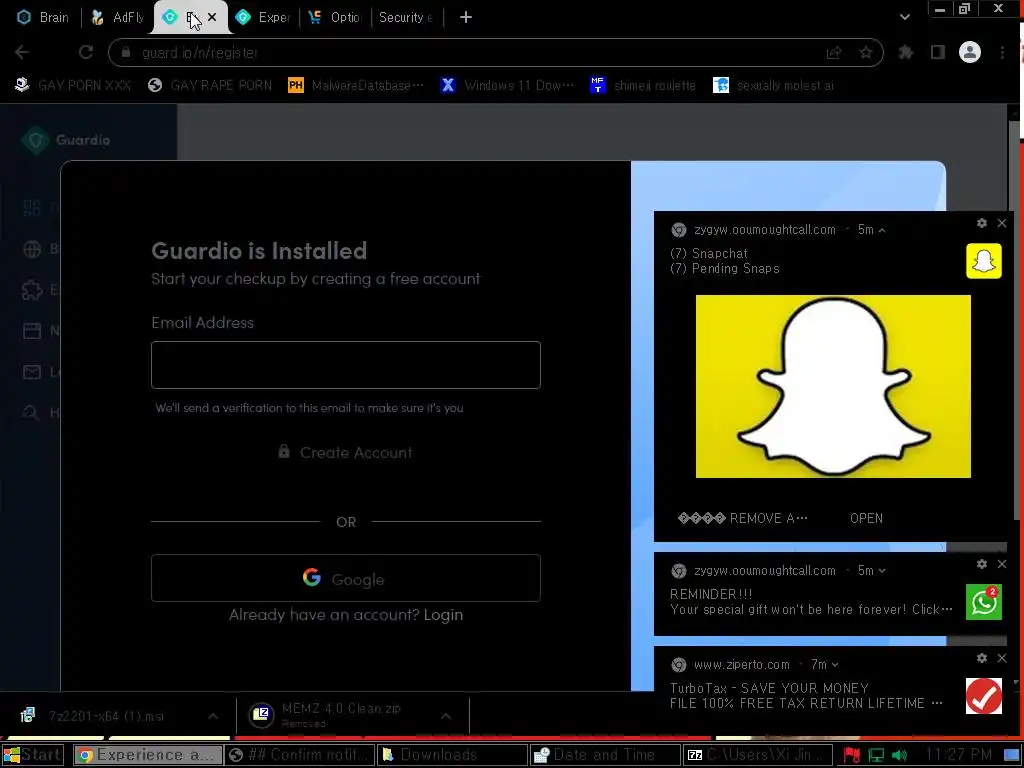Click the Email Address input field
1024x768 pixels.
[345, 365]
